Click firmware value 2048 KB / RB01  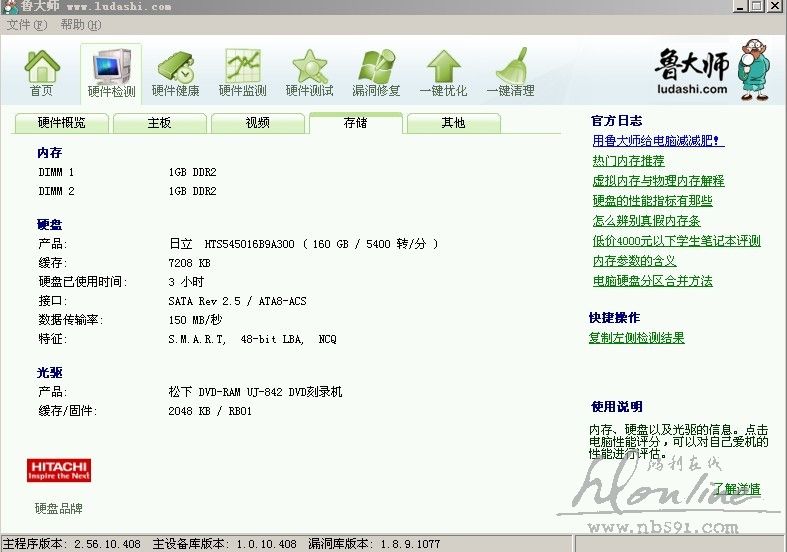coord(210,411)
